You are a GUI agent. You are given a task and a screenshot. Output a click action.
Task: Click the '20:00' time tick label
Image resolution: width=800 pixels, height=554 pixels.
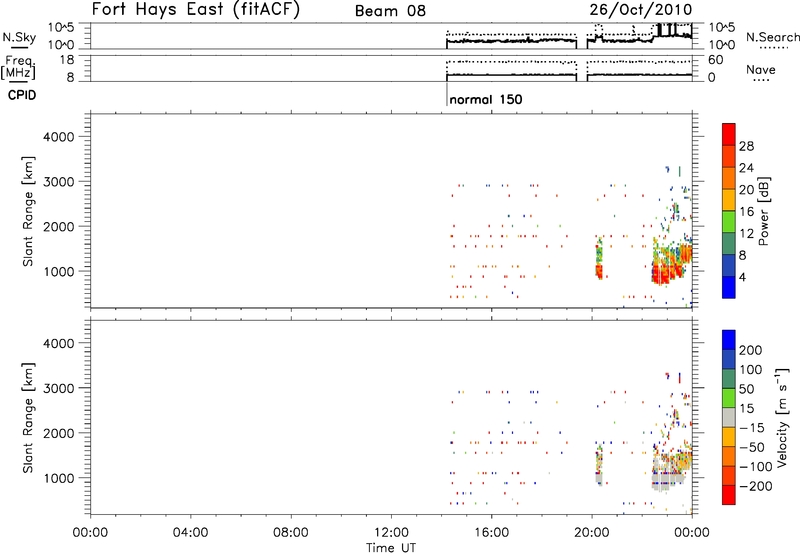[591, 533]
